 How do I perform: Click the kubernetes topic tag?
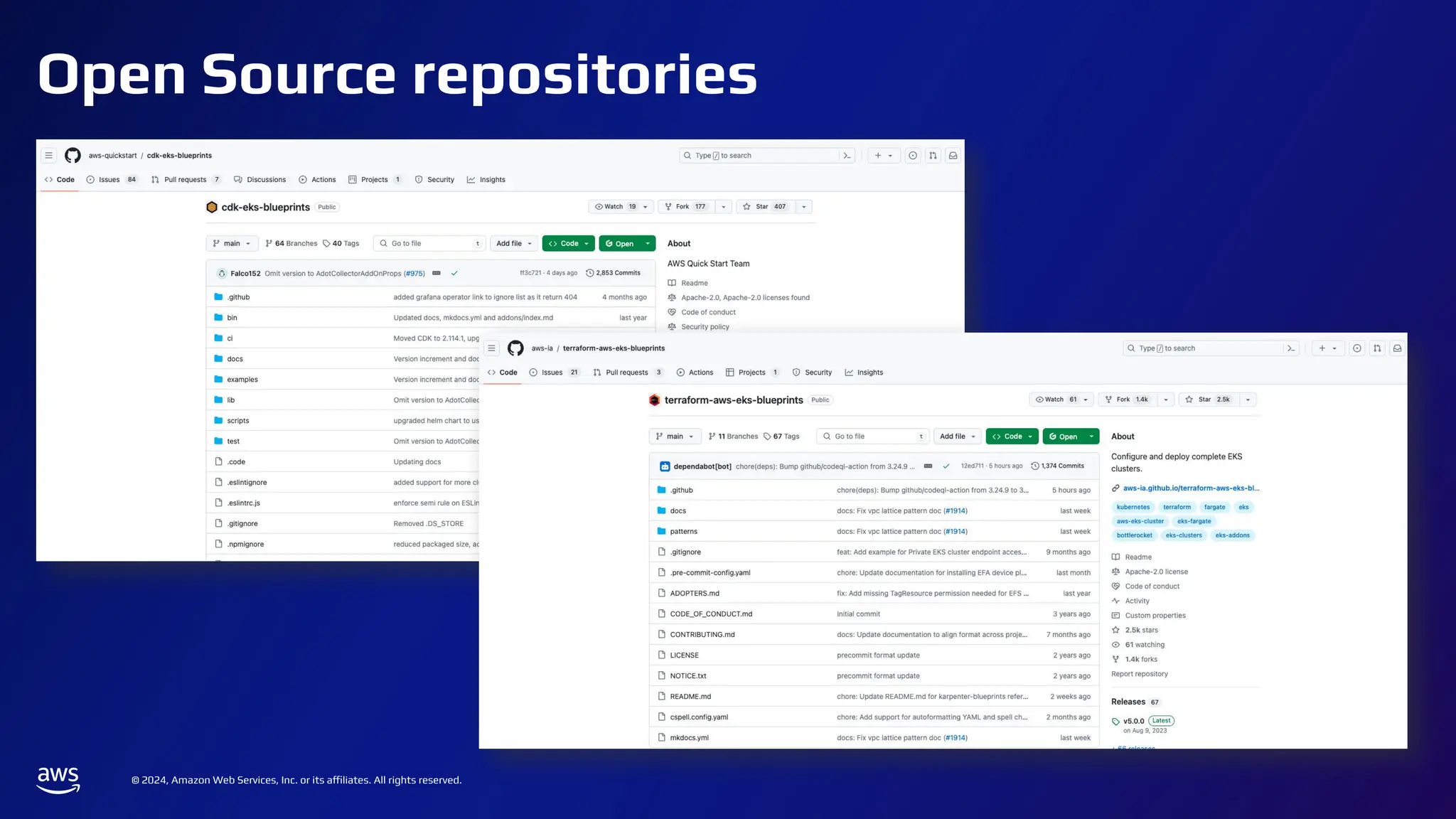point(1133,508)
